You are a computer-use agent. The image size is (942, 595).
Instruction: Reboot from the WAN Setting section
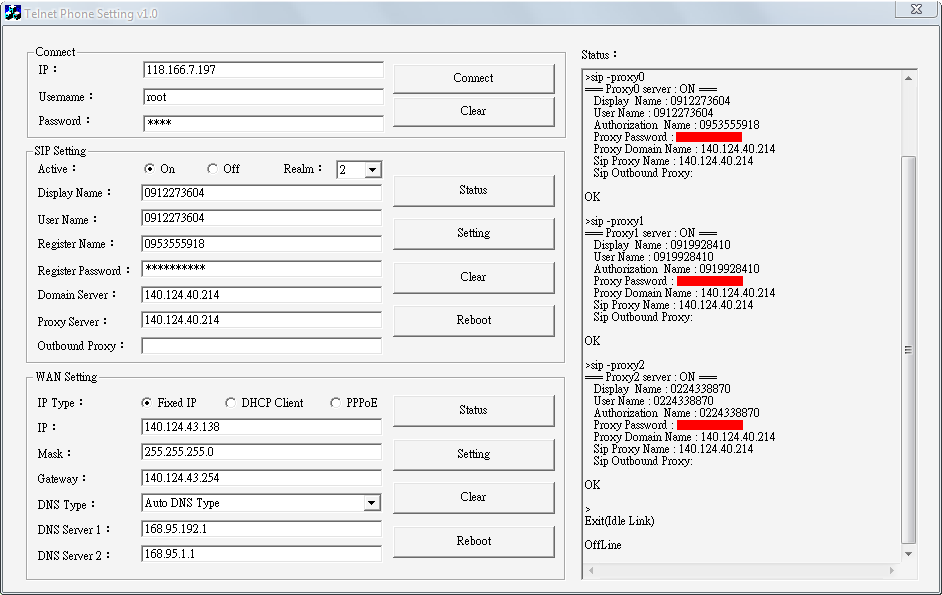[x=473, y=542]
